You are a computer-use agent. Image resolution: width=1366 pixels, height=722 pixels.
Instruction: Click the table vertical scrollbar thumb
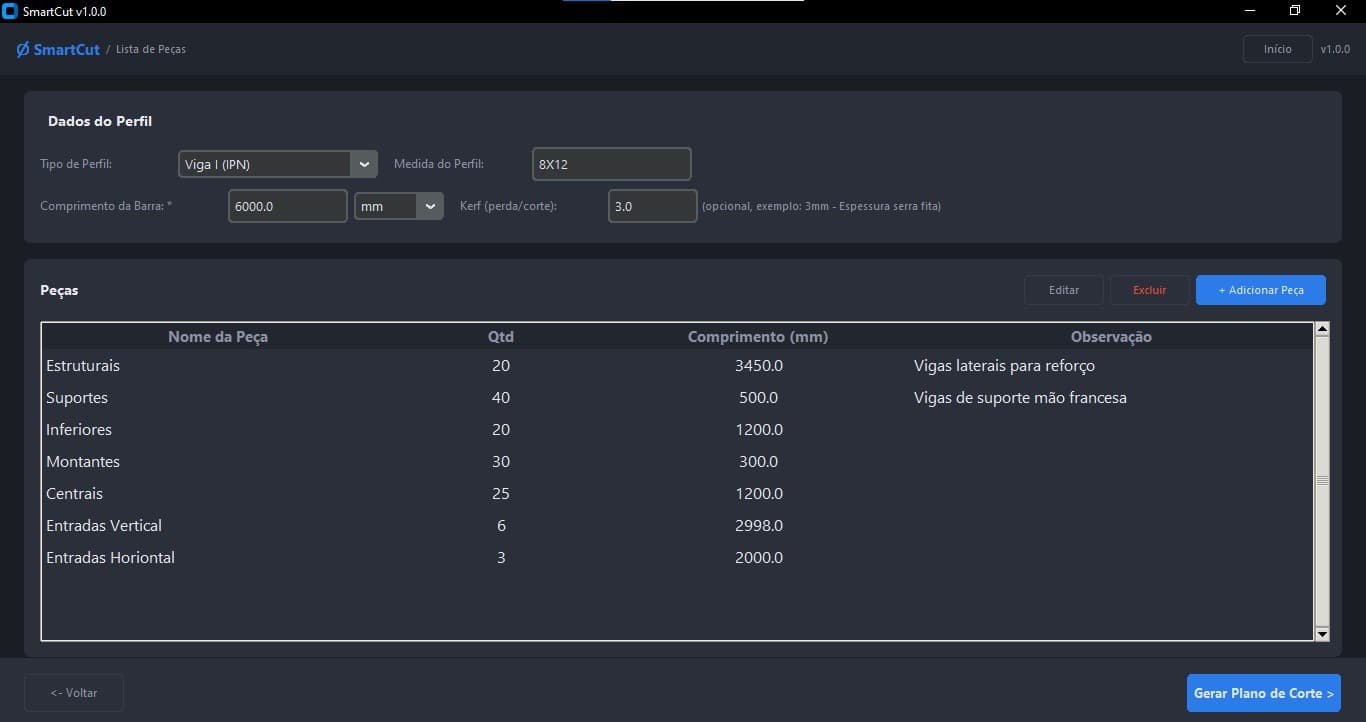(x=1322, y=481)
